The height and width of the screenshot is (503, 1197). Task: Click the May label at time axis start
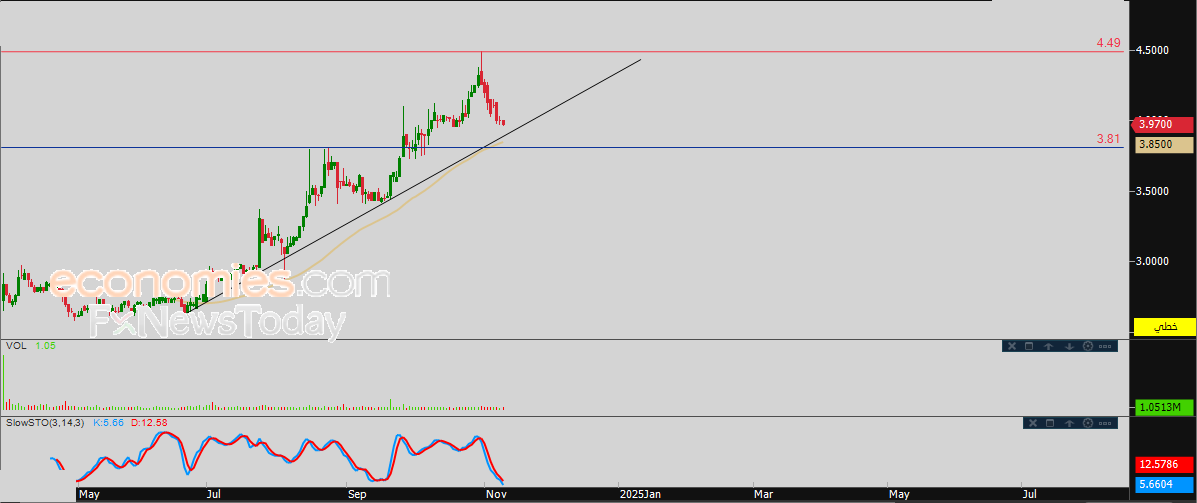(x=89, y=495)
